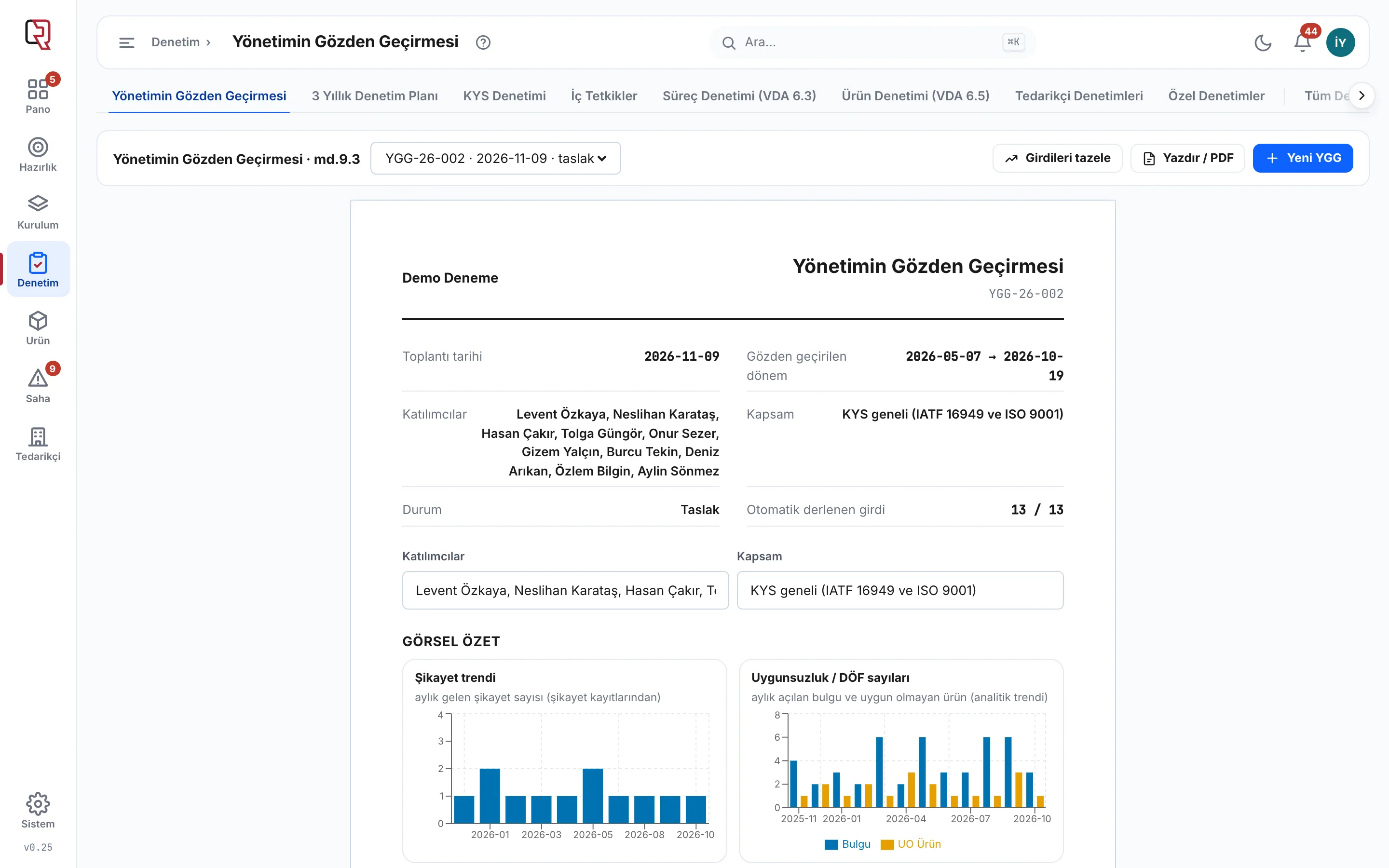Click the Kapsam input field

pyautogui.click(x=900, y=590)
